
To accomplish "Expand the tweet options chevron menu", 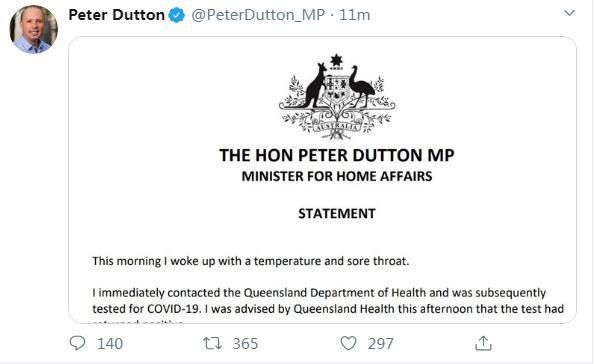I will click(x=569, y=13).
